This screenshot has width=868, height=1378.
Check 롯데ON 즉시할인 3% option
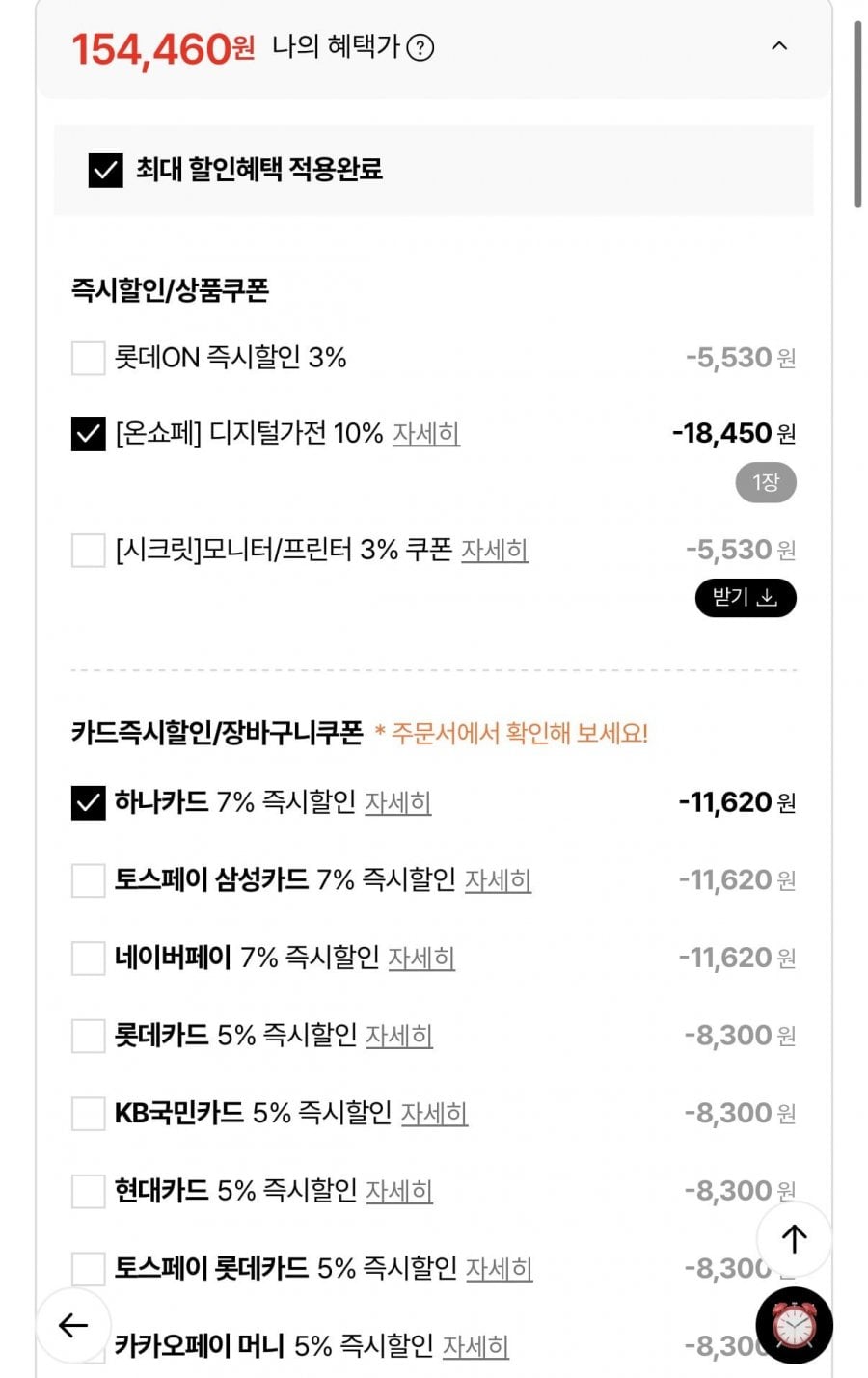(x=88, y=358)
